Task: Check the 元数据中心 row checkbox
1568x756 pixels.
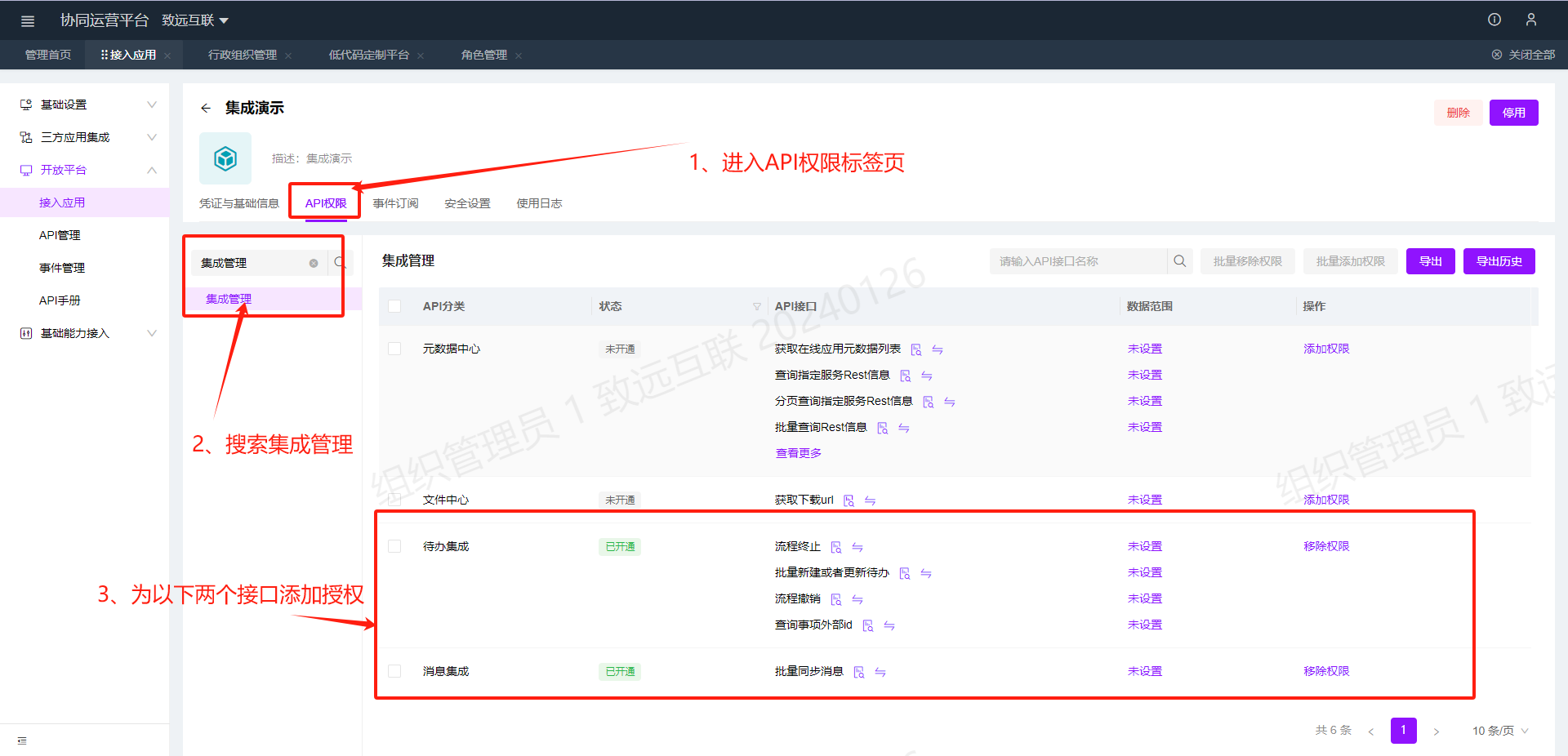Action: [394, 349]
